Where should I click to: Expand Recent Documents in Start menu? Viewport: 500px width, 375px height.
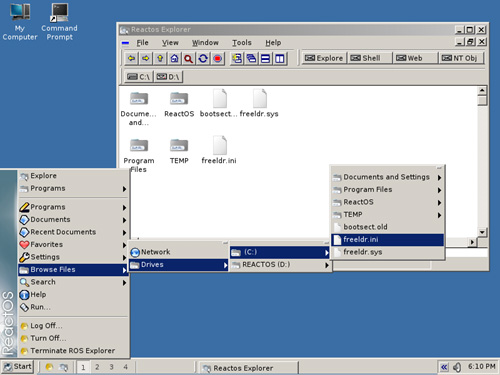point(73,232)
